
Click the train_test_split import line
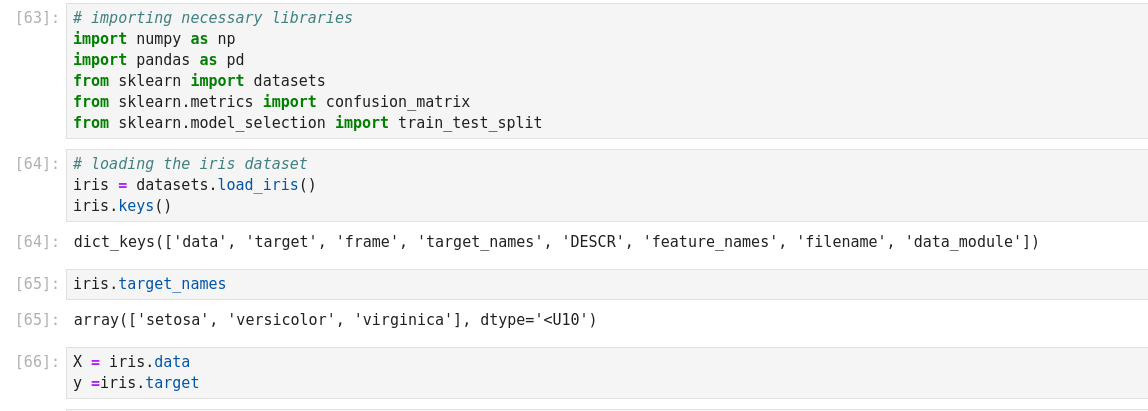307,123
